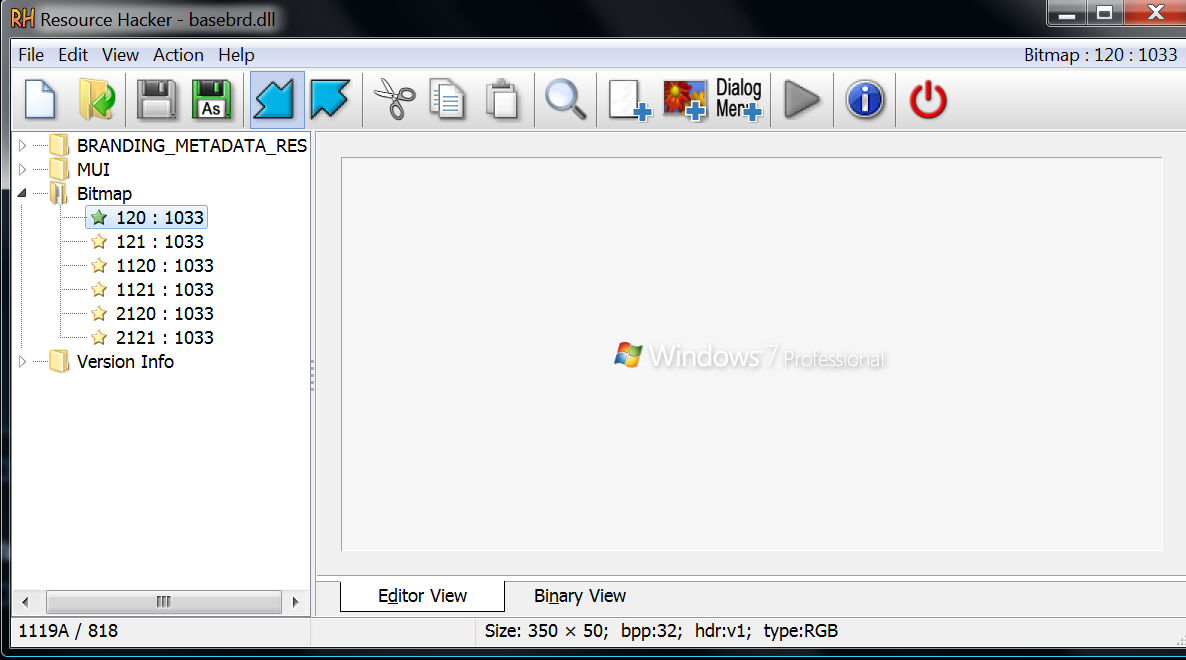
Task: Select the BRANDING_METADATA_RES tree label
Action: tap(192, 145)
